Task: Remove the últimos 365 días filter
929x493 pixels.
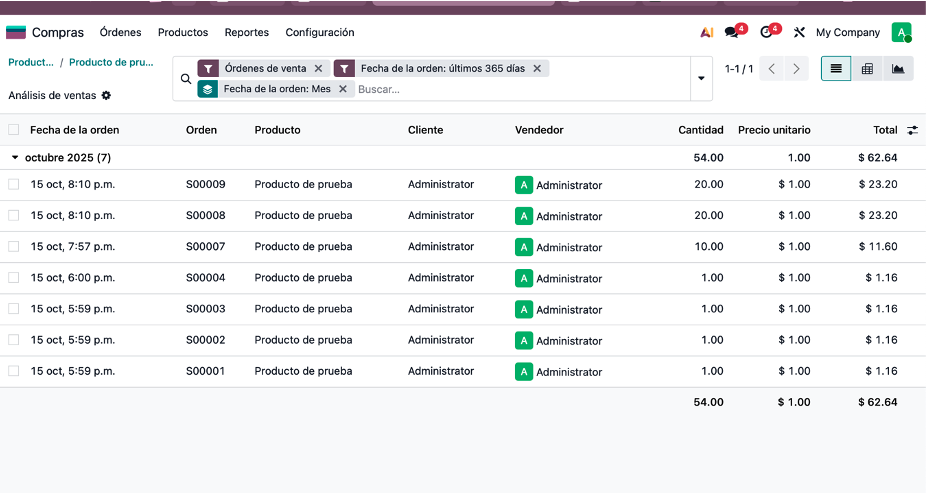Action: point(537,69)
